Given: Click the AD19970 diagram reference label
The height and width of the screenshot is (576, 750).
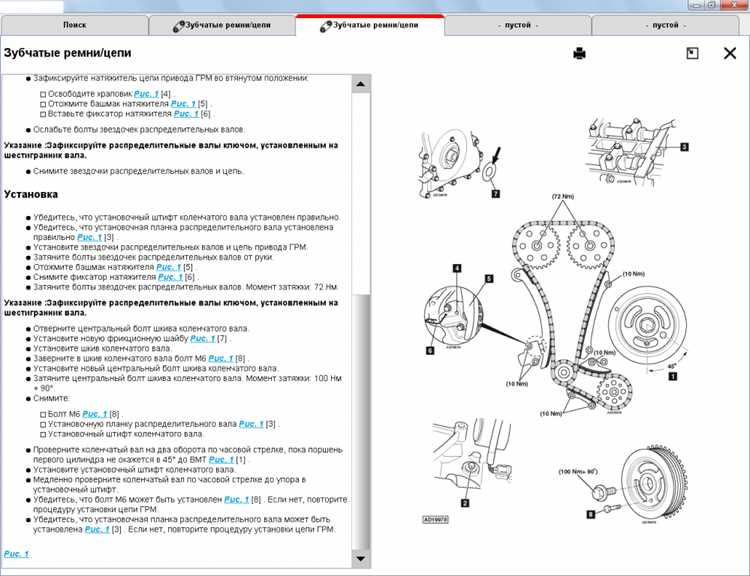Looking at the screenshot, I should [435, 519].
